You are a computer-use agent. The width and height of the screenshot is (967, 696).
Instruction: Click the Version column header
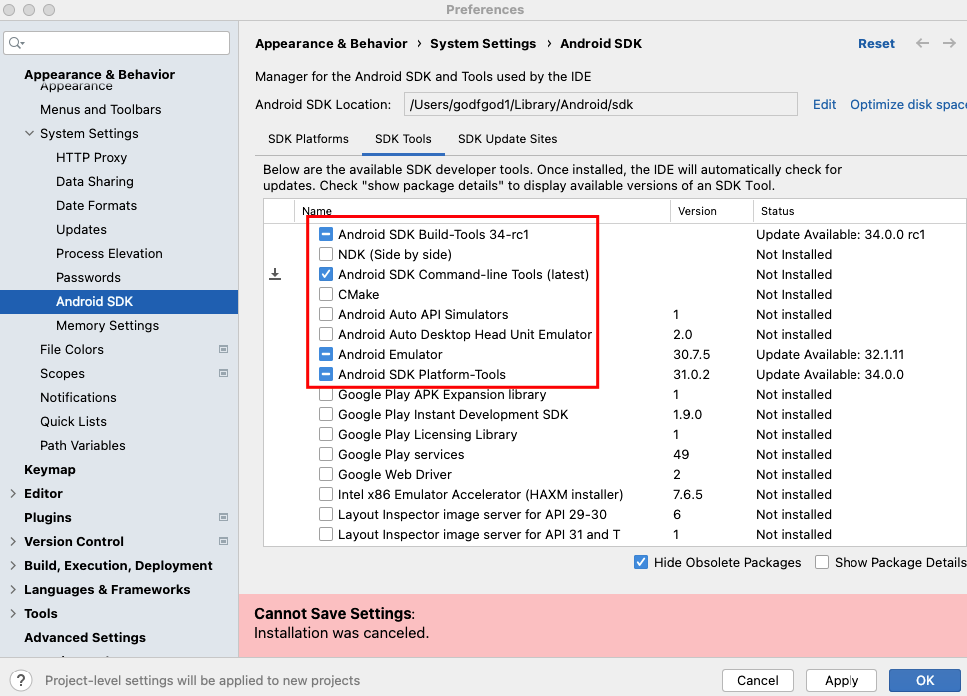(712, 211)
